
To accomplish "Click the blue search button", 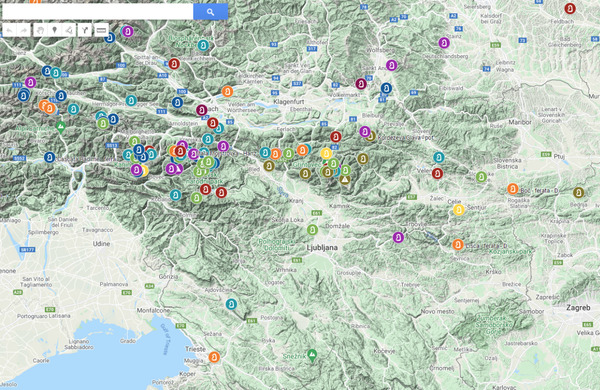I will coord(210,12).
